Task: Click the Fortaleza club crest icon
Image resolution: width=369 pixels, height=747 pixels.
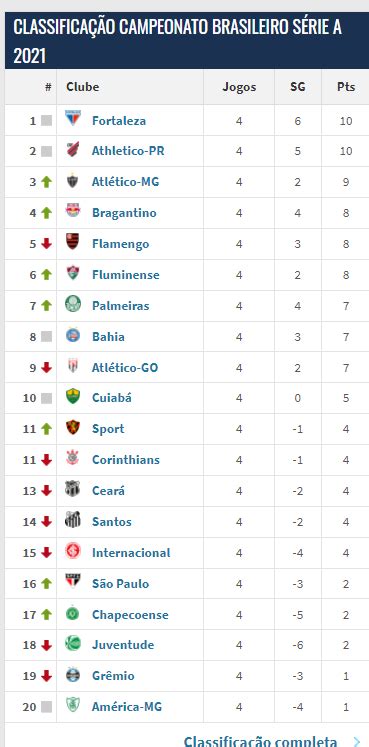Action: tap(73, 118)
